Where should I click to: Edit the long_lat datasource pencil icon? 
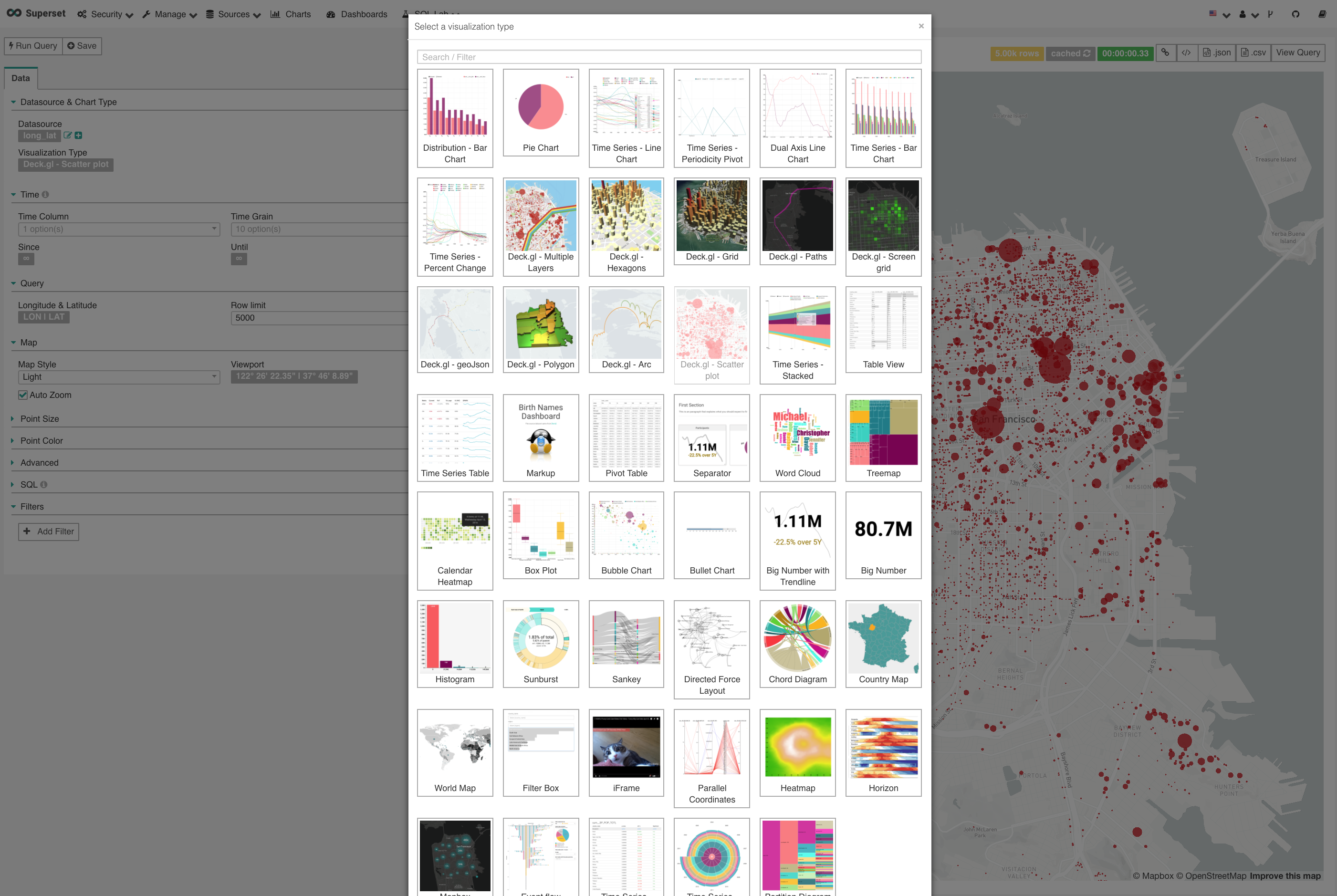click(x=67, y=135)
